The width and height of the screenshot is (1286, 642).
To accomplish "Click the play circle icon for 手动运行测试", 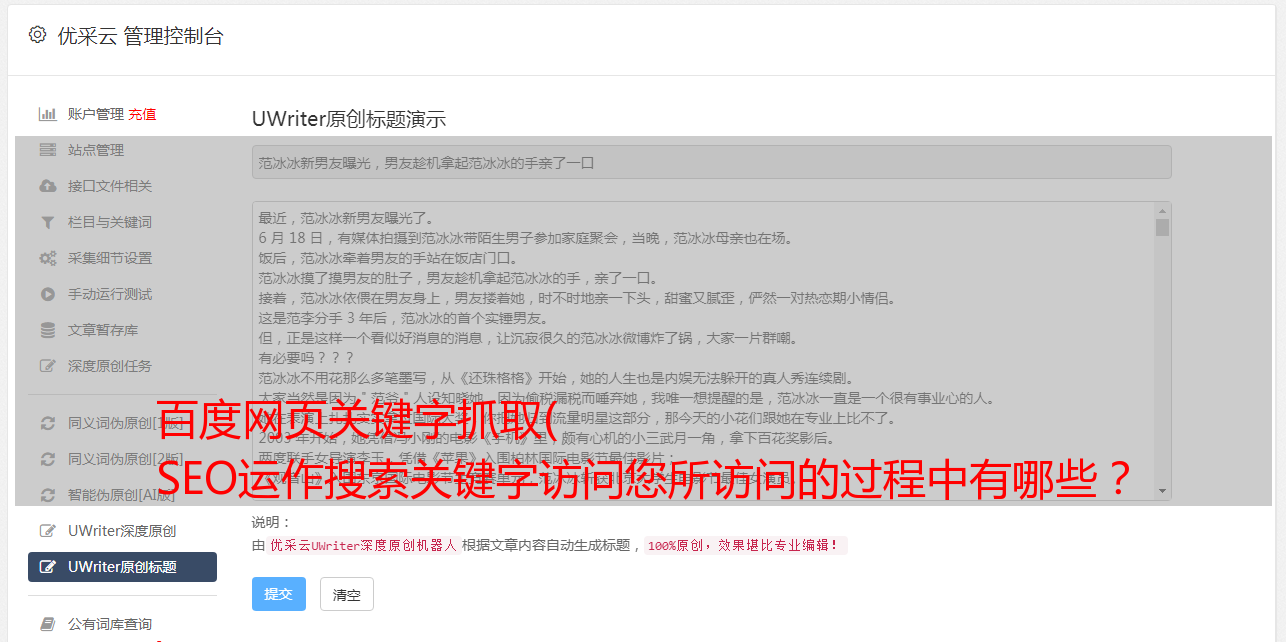I will tap(47, 294).
